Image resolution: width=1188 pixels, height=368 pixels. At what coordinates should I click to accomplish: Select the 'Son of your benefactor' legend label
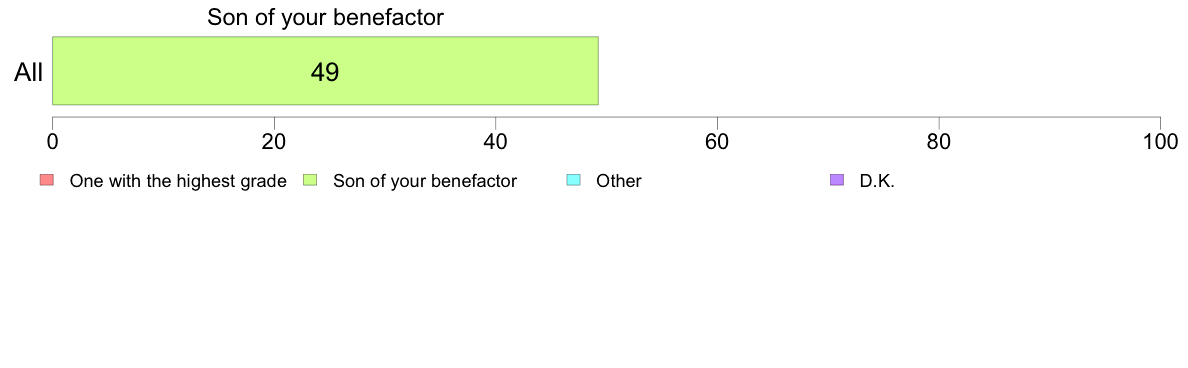point(425,181)
